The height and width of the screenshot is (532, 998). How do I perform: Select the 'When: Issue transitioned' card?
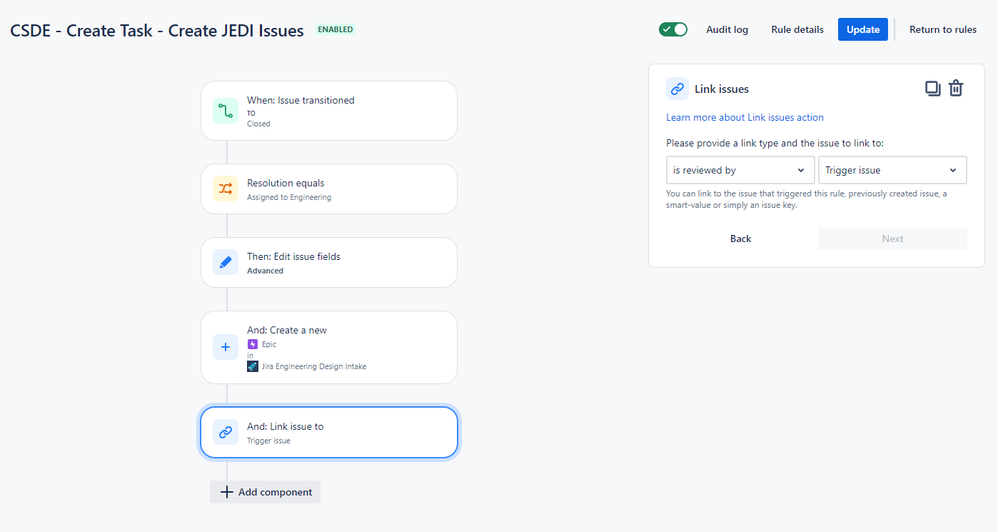coord(329,111)
